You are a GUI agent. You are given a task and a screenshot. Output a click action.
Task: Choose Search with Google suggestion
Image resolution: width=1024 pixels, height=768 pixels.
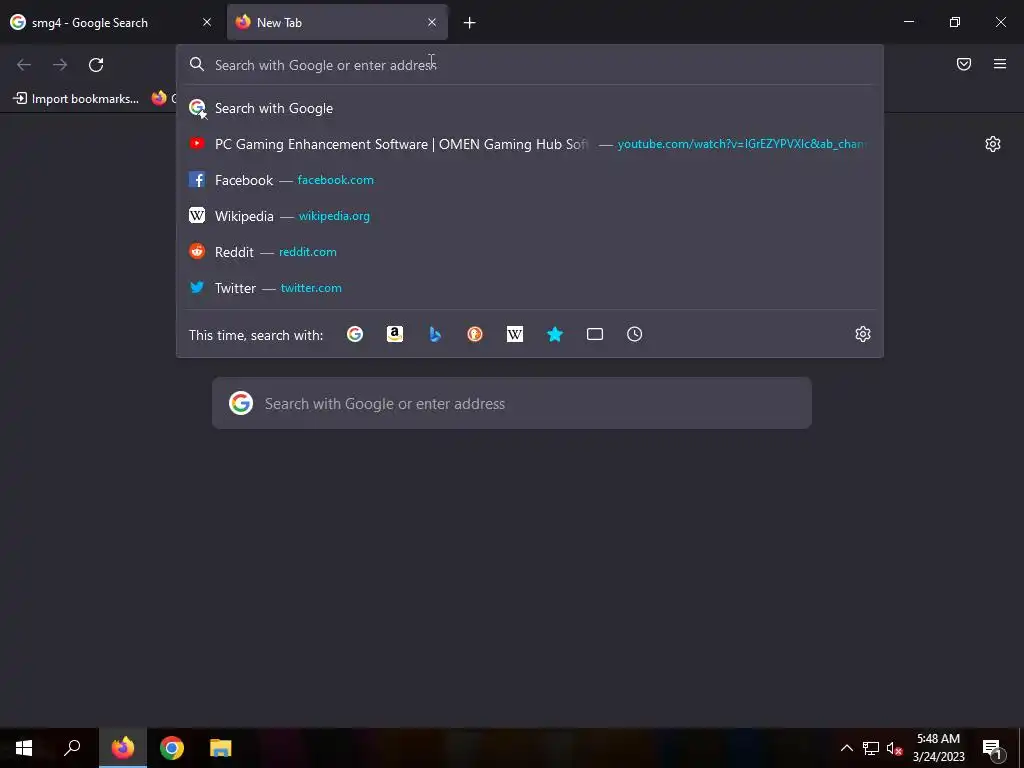click(530, 108)
